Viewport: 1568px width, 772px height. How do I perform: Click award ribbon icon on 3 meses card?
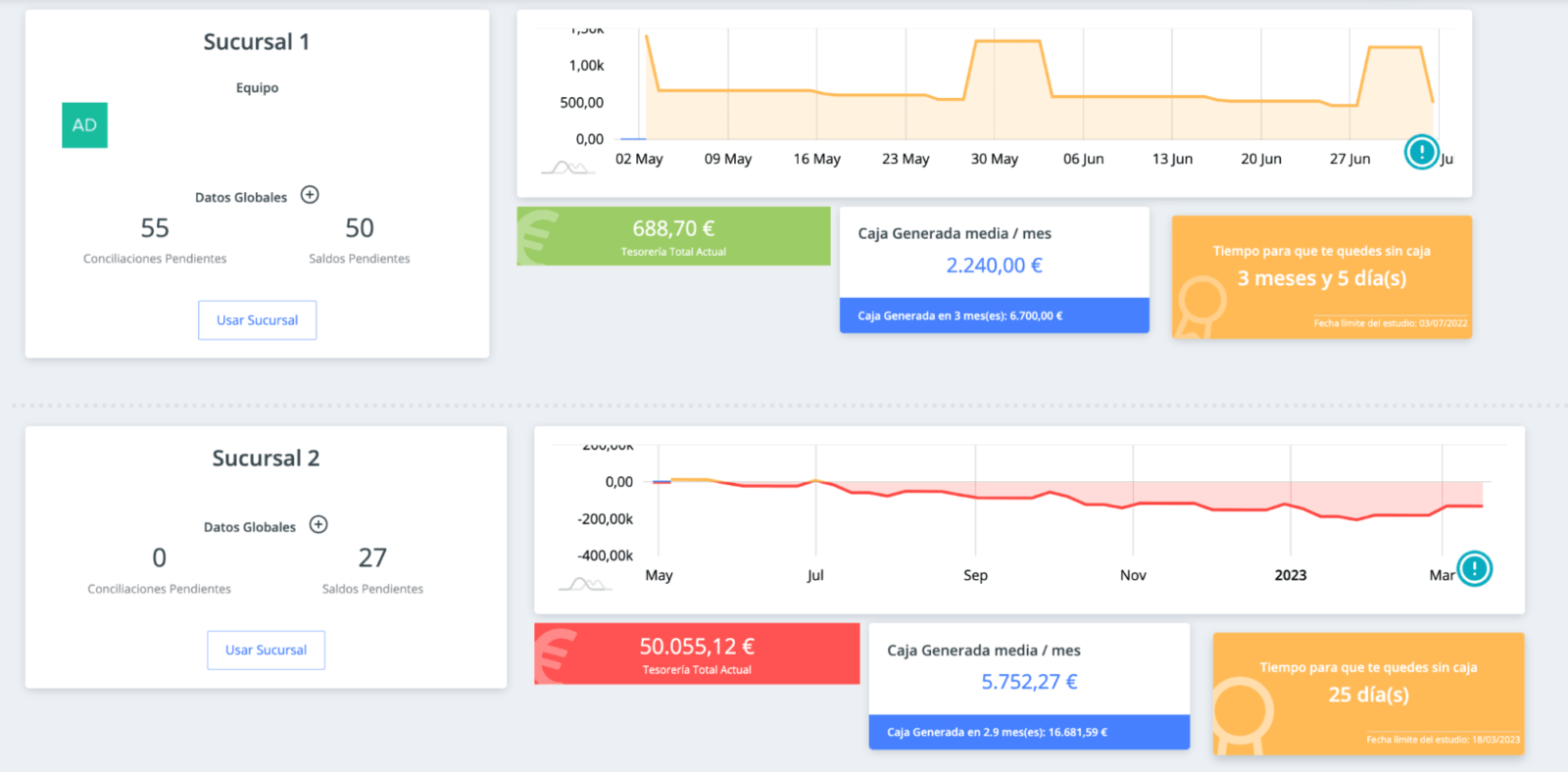(1200, 307)
